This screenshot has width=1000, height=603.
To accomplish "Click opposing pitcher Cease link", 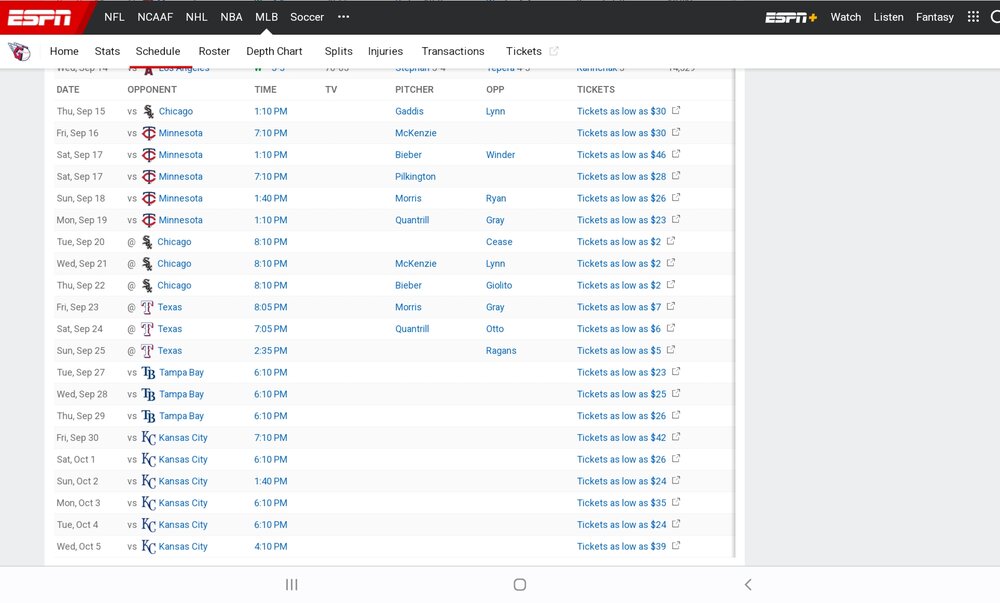I will (x=499, y=242).
